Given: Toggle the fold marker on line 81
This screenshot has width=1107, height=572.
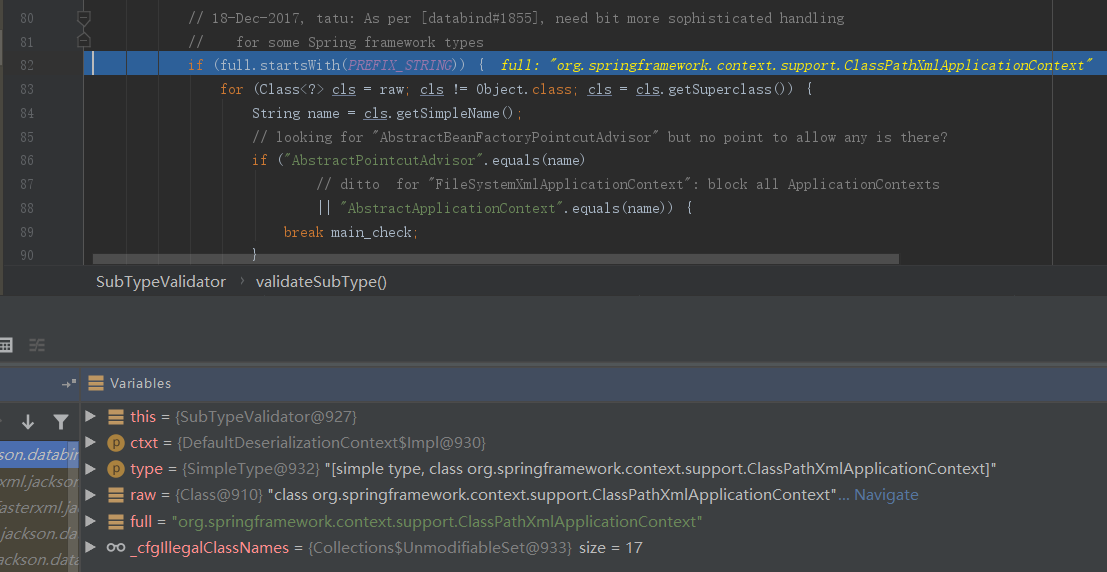Looking at the screenshot, I should tap(84, 40).
